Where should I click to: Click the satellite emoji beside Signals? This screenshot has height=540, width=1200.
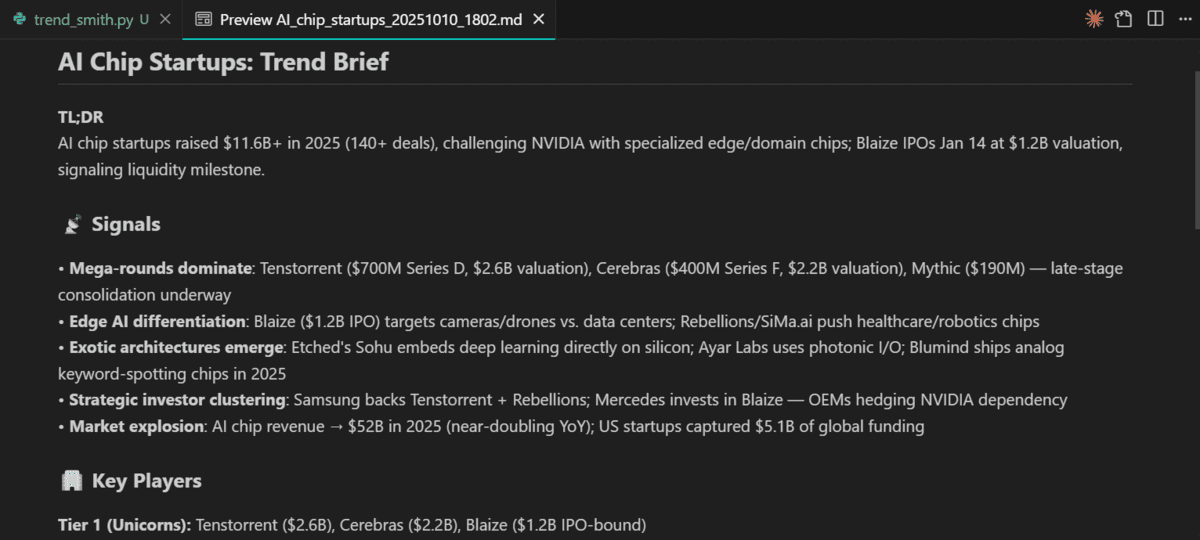pyautogui.click(x=71, y=225)
